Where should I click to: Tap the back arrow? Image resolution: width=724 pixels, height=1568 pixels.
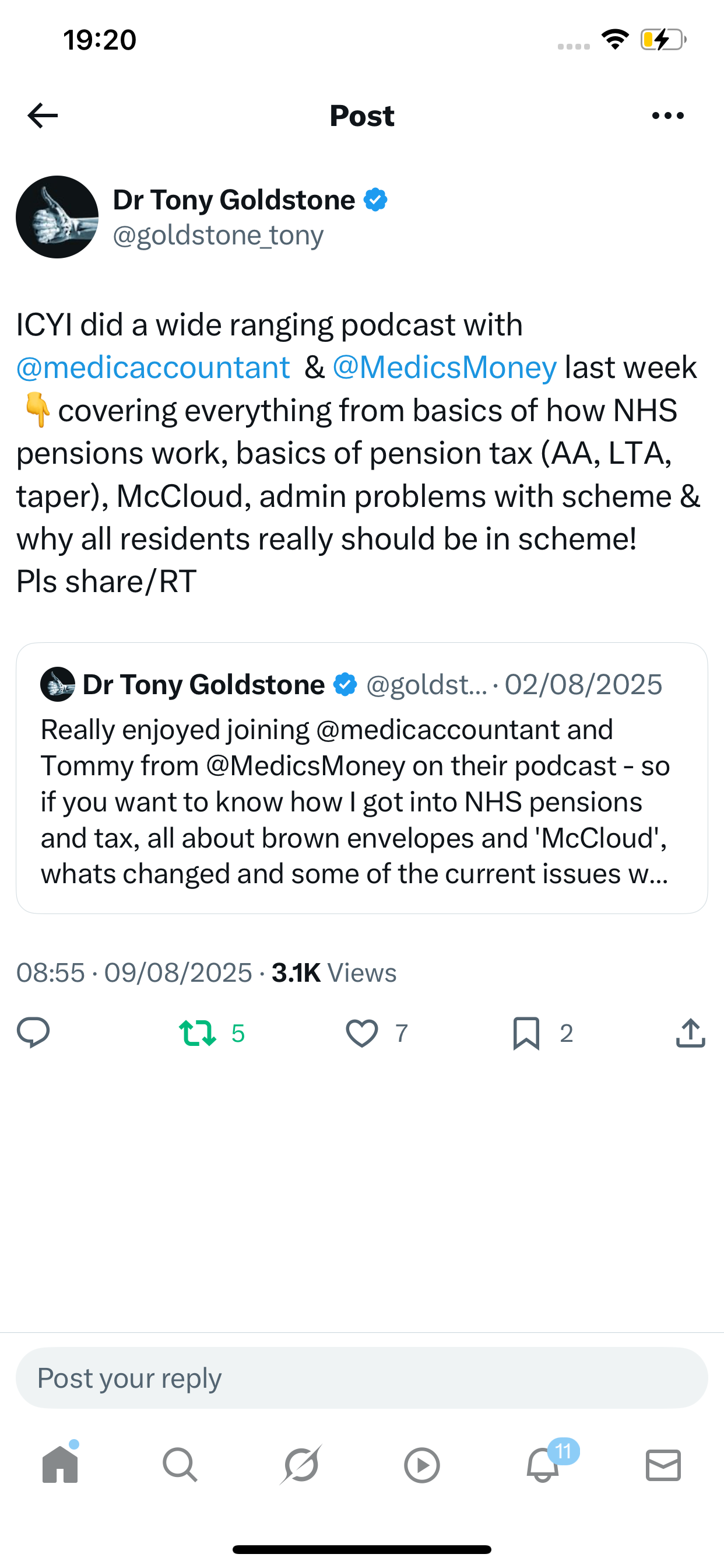click(x=43, y=116)
